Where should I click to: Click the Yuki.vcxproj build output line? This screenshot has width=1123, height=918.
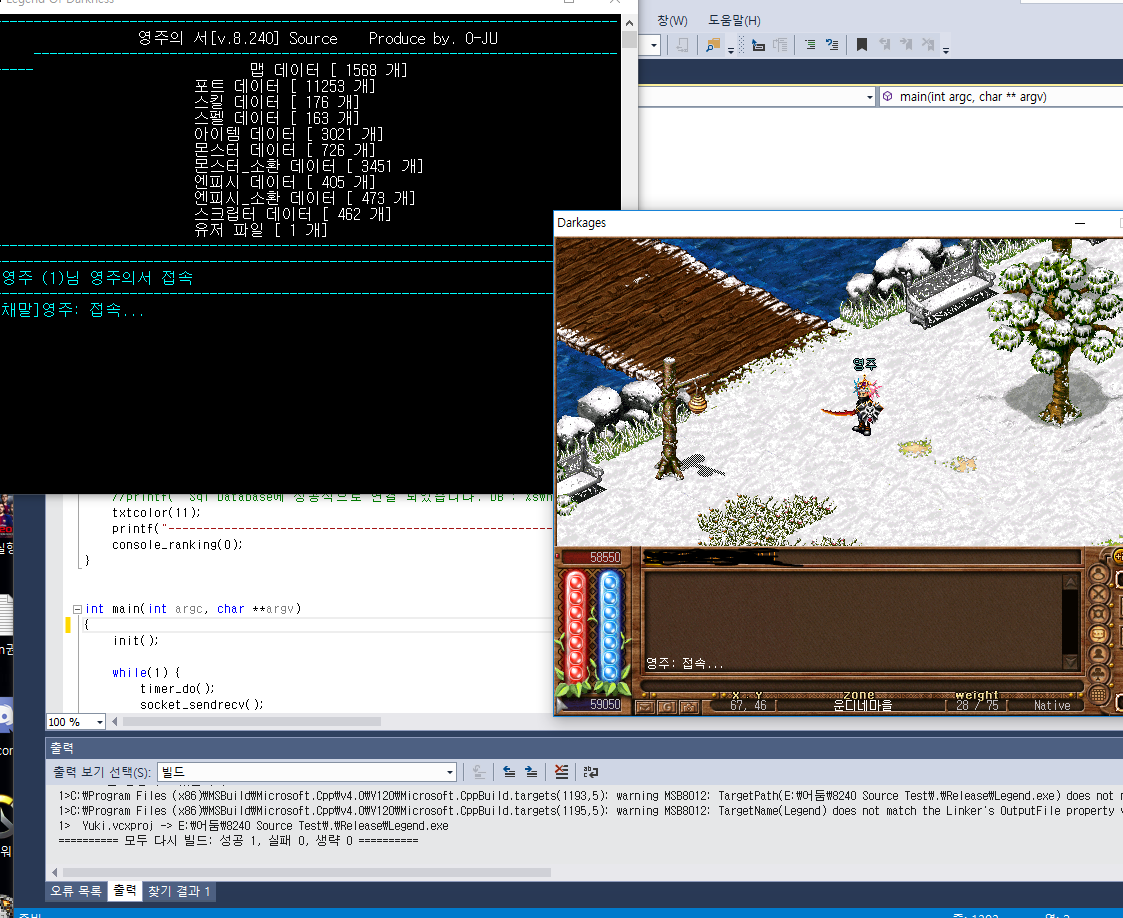pos(254,826)
